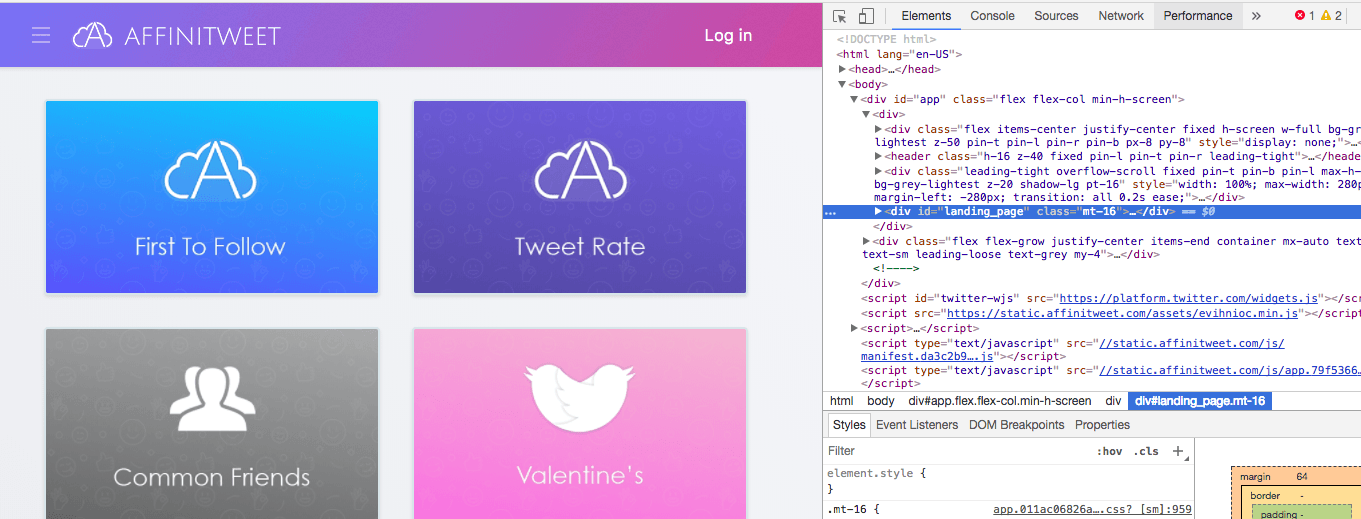Select the div#landing_page.mt-16 breadcrumb
The width and height of the screenshot is (1361, 519).
[x=1201, y=400]
